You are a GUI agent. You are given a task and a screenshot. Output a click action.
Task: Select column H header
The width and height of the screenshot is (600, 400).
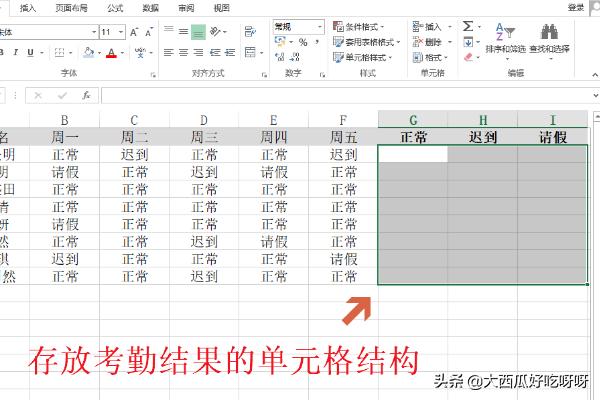[483, 120]
